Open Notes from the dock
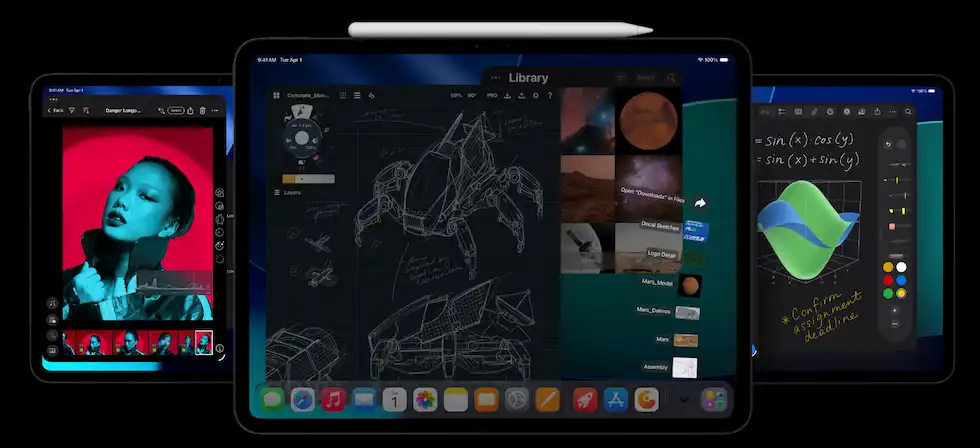980x448 pixels. tap(456, 399)
